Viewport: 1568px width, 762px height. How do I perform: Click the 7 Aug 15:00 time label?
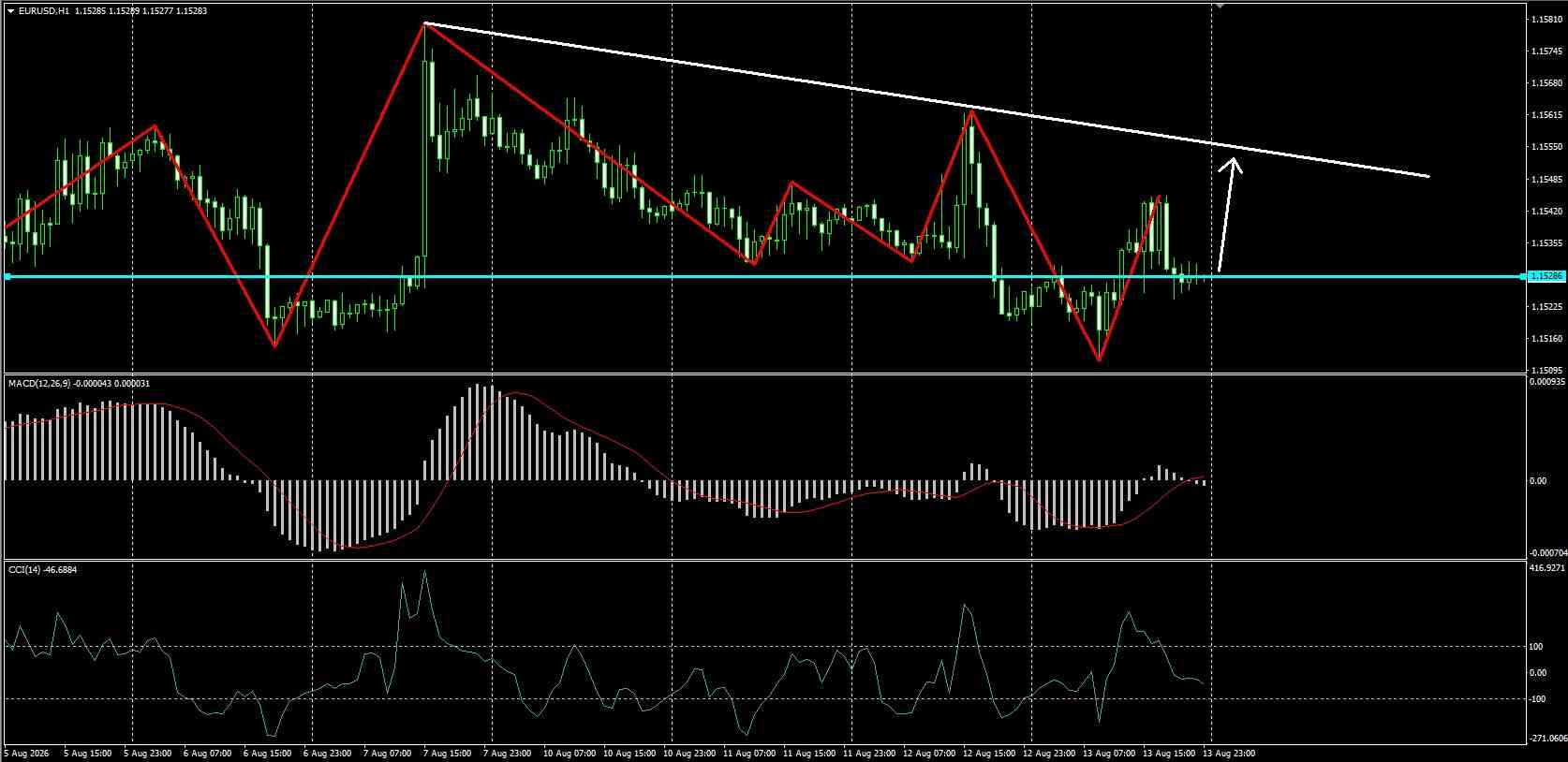point(447,753)
